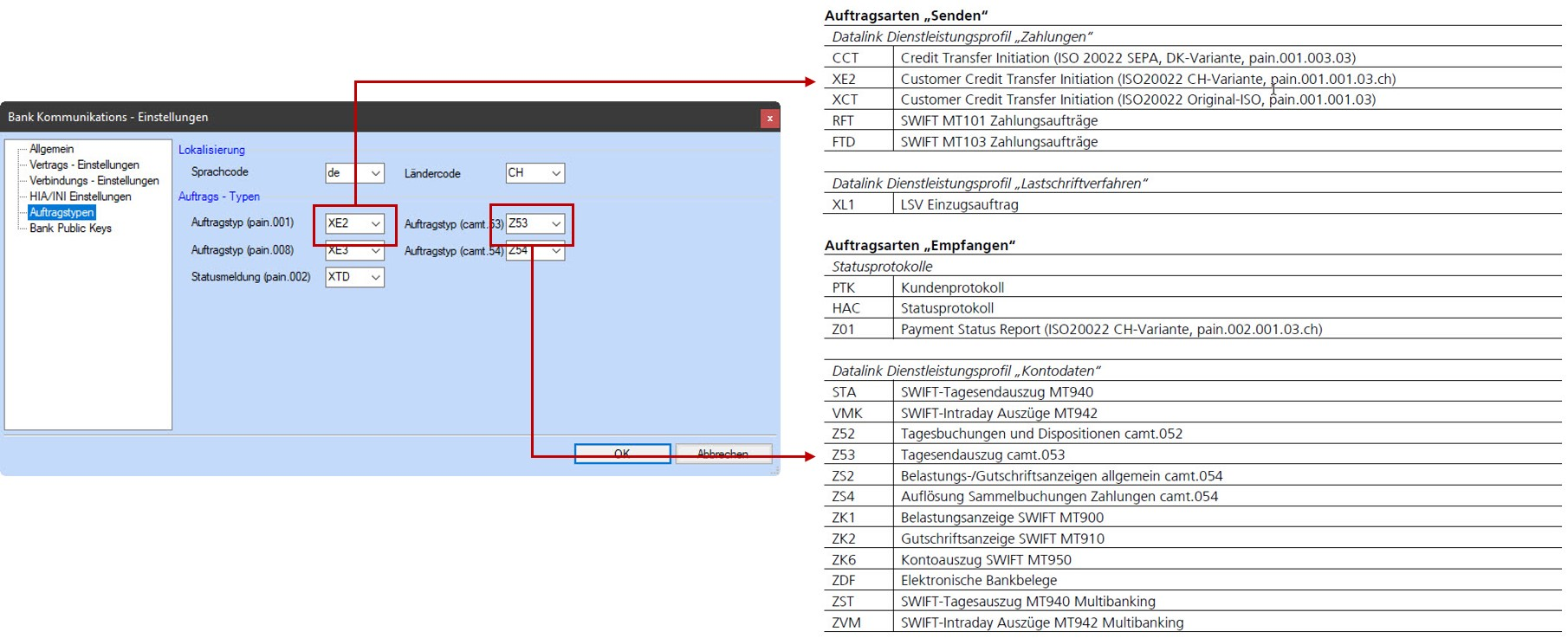This screenshot has height=638, width=1568.
Task: Select Allgemein in the settings tree
Action: pos(51,149)
